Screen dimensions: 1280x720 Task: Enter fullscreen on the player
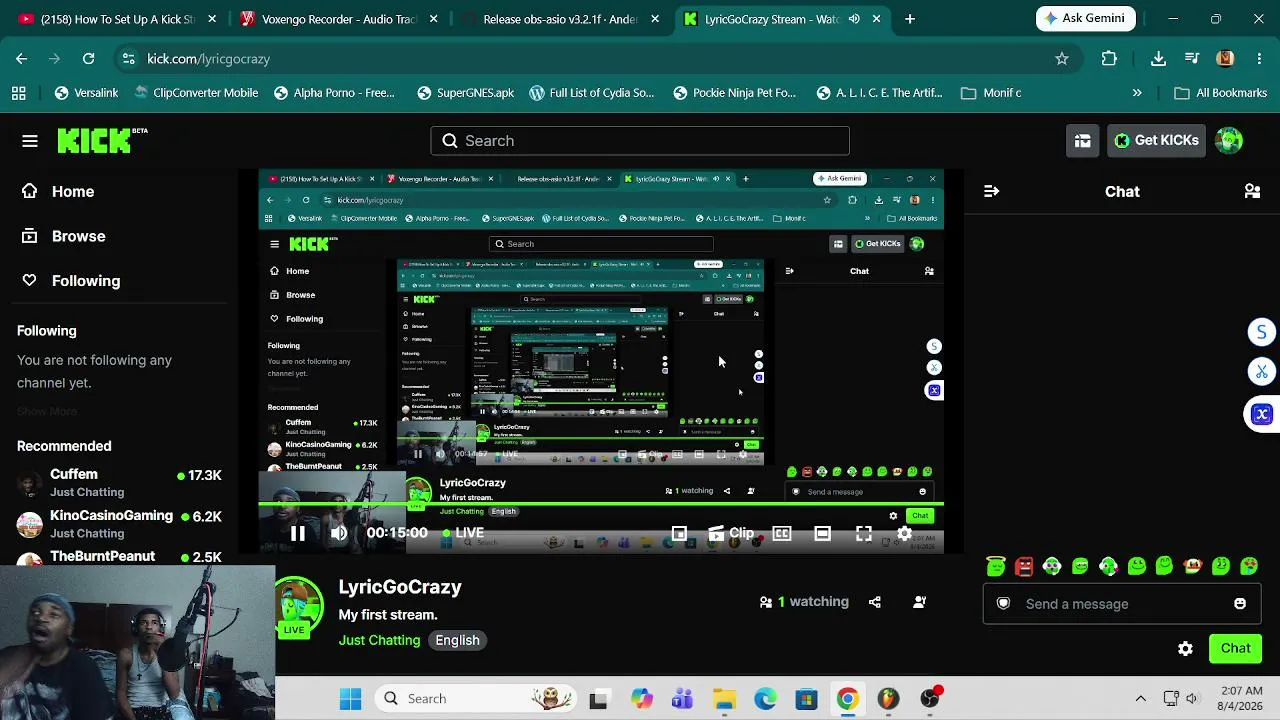pos(864,533)
